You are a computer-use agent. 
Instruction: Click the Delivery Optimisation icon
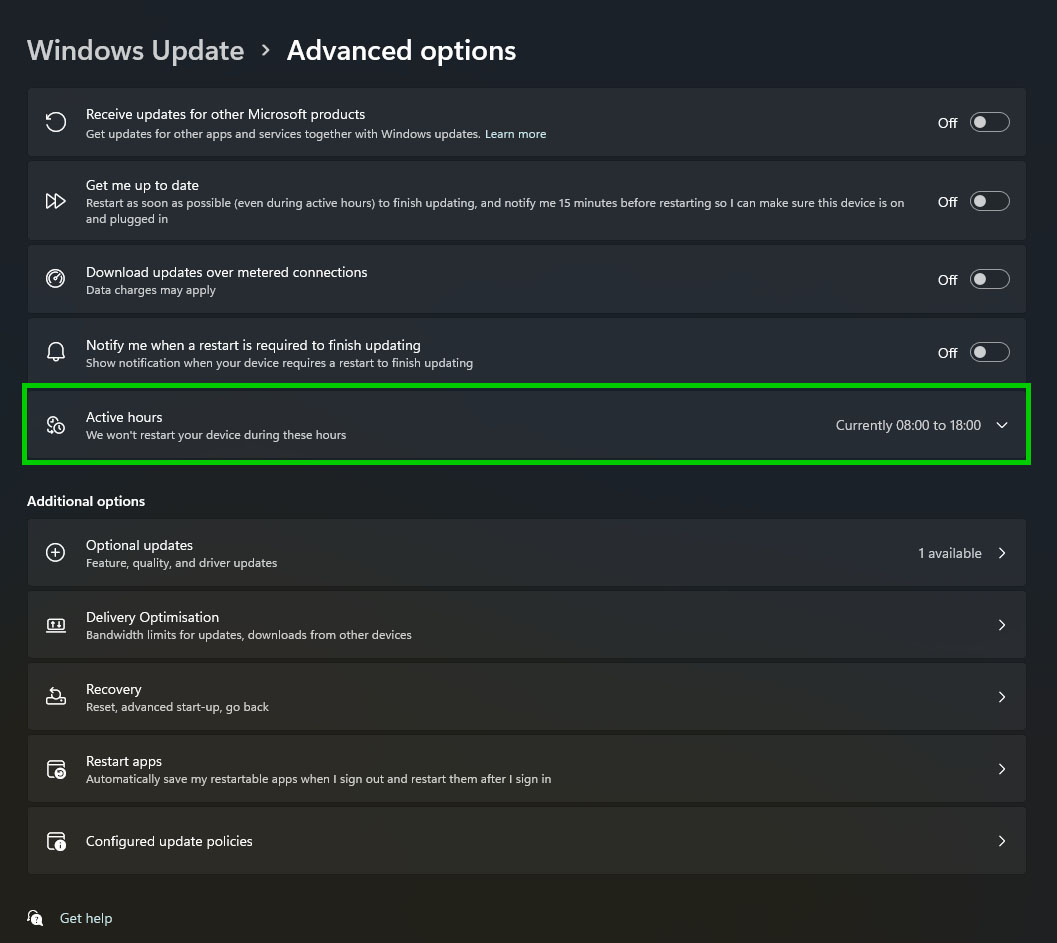(56, 625)
